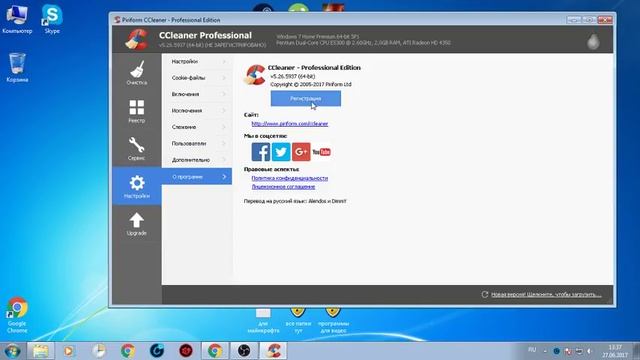Open File Explorer from the taskbar
Viewport: 640px width, 360px height.
pos(40,351)
